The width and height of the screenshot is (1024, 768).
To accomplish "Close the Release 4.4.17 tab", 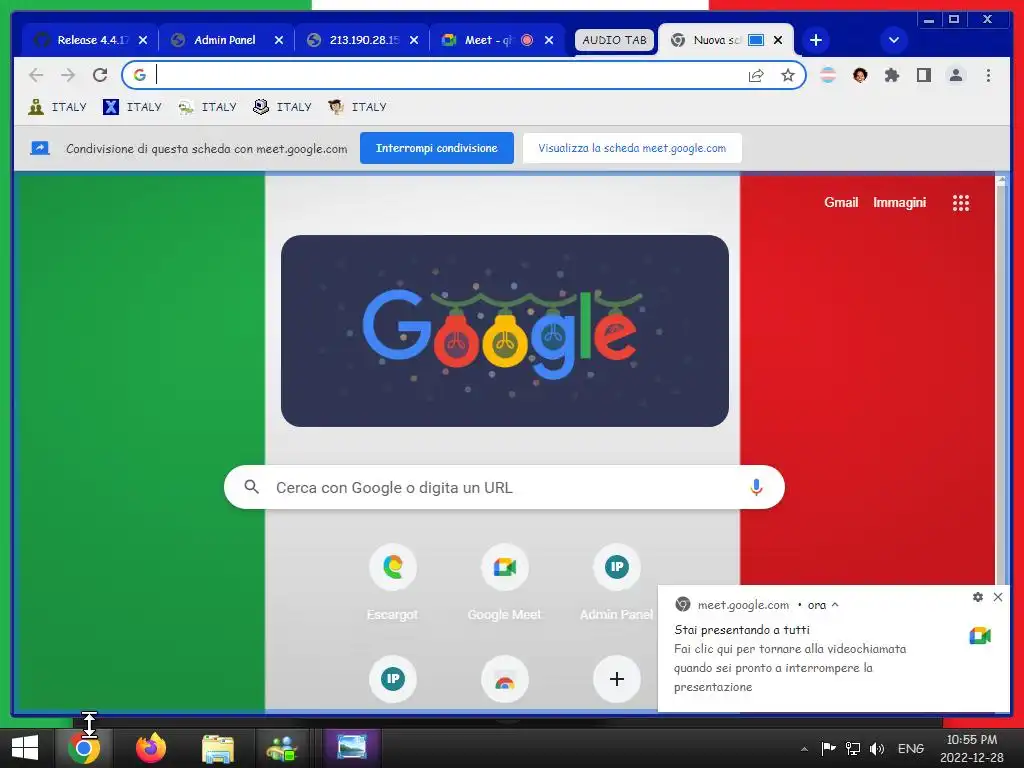I will pos(143,40).
